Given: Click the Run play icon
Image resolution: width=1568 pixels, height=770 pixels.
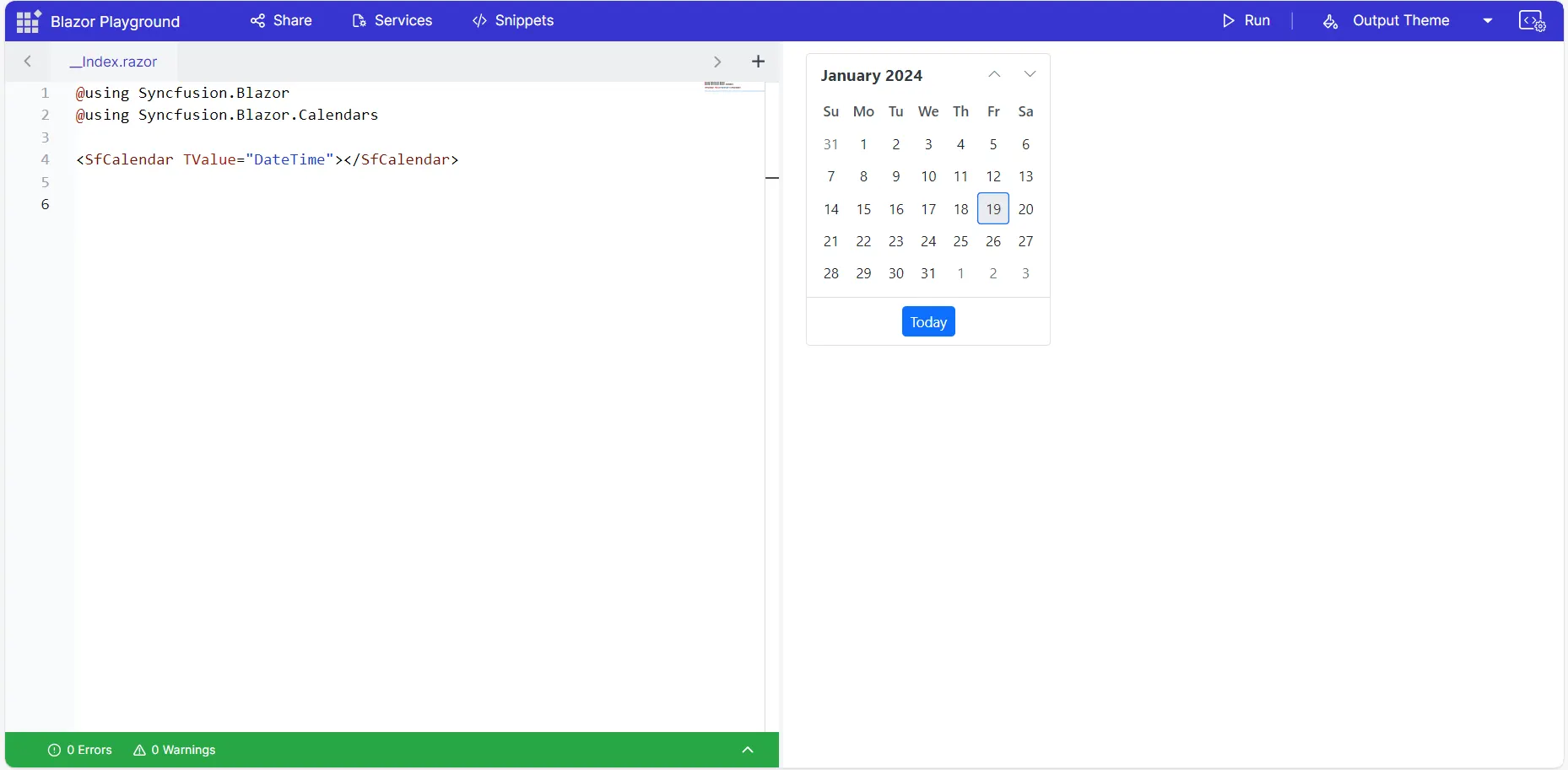Looking at the screenshot, I should pyautogui.click(x=1229, y=20).
